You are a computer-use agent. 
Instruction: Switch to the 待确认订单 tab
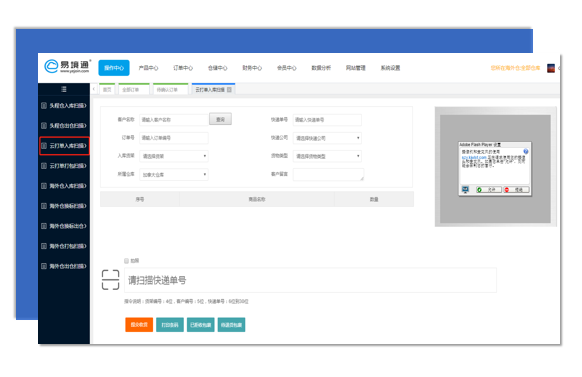tap(171, 89)
